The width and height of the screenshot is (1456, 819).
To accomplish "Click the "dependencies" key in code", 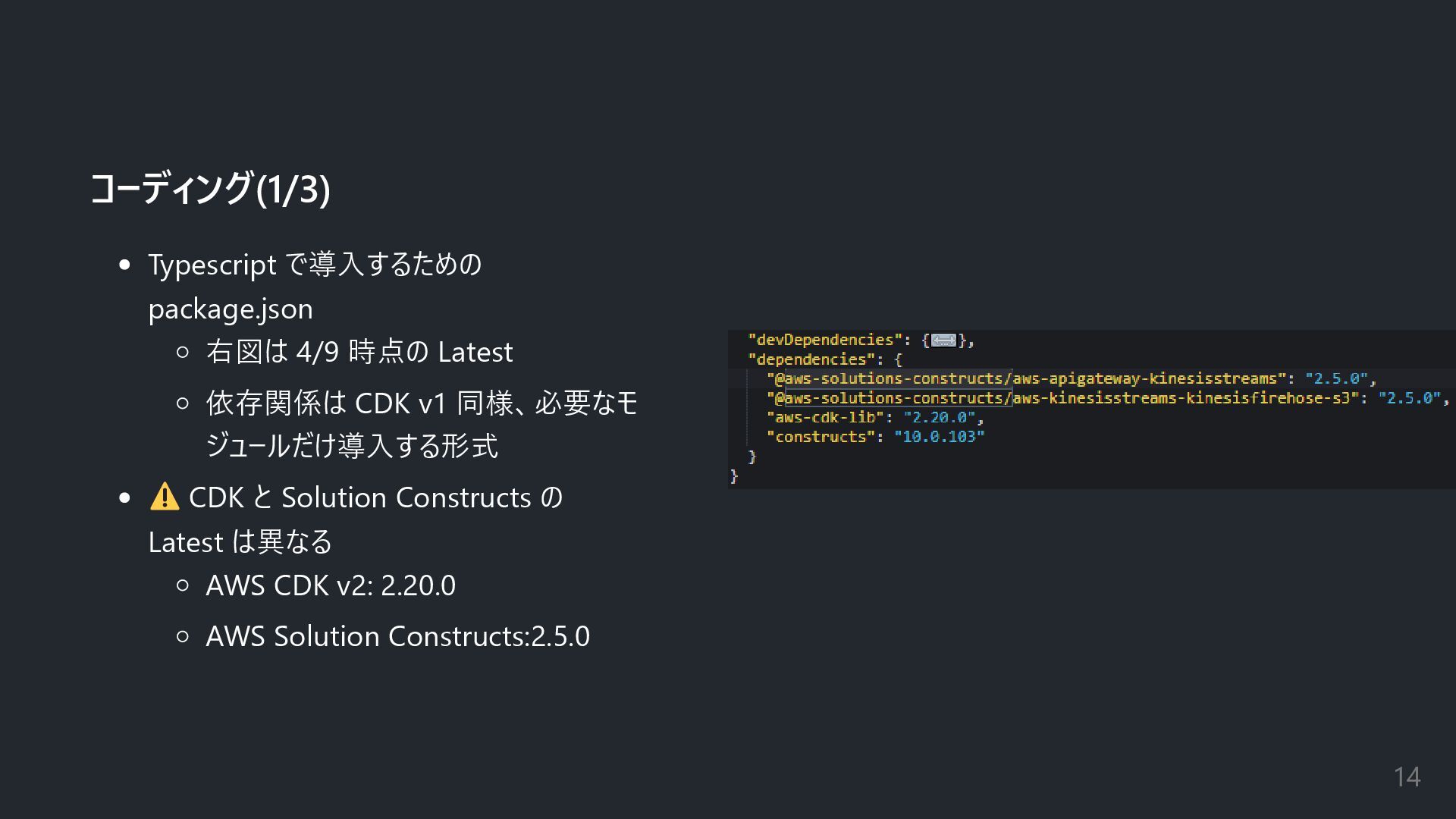I will click(811, 359).
